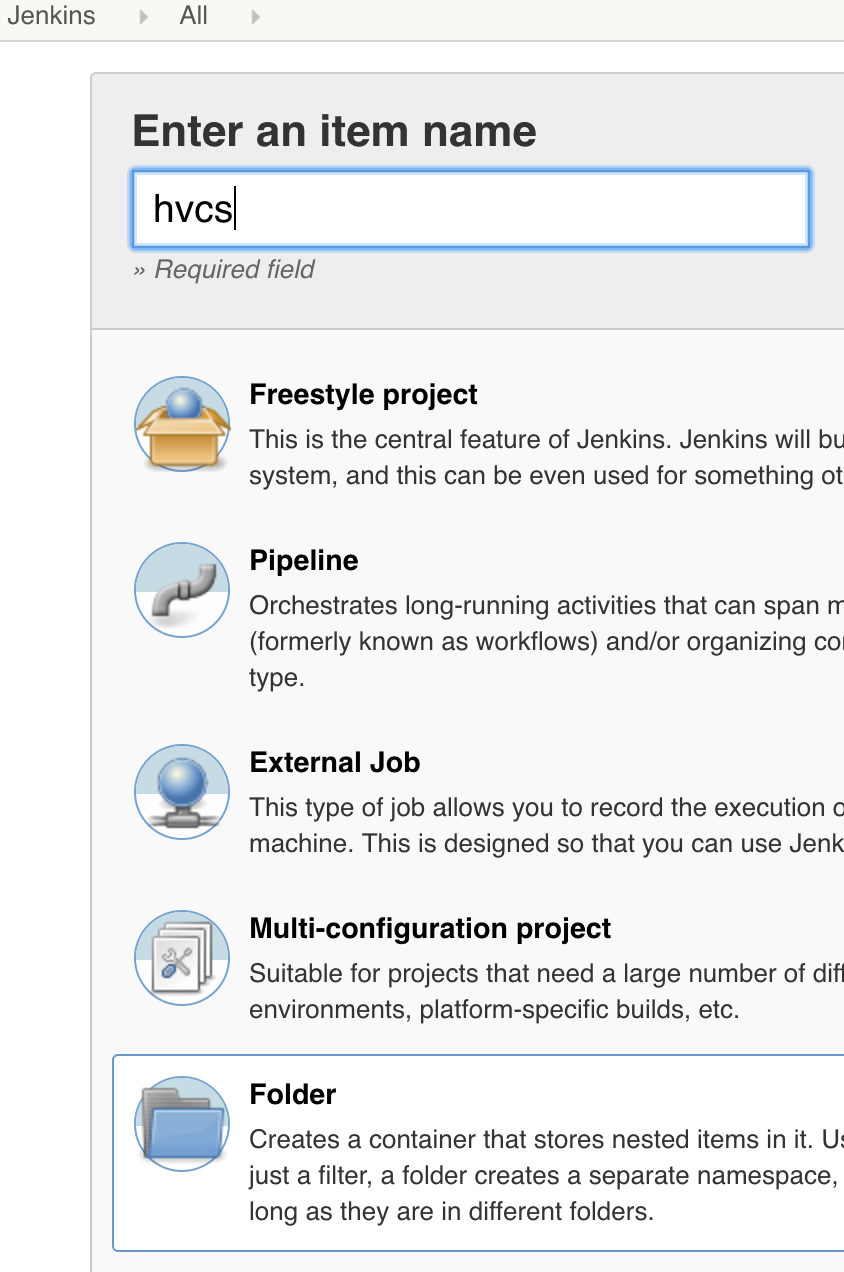Click the Folder description text
The image size is (844, 1272).
[547, 1175]
